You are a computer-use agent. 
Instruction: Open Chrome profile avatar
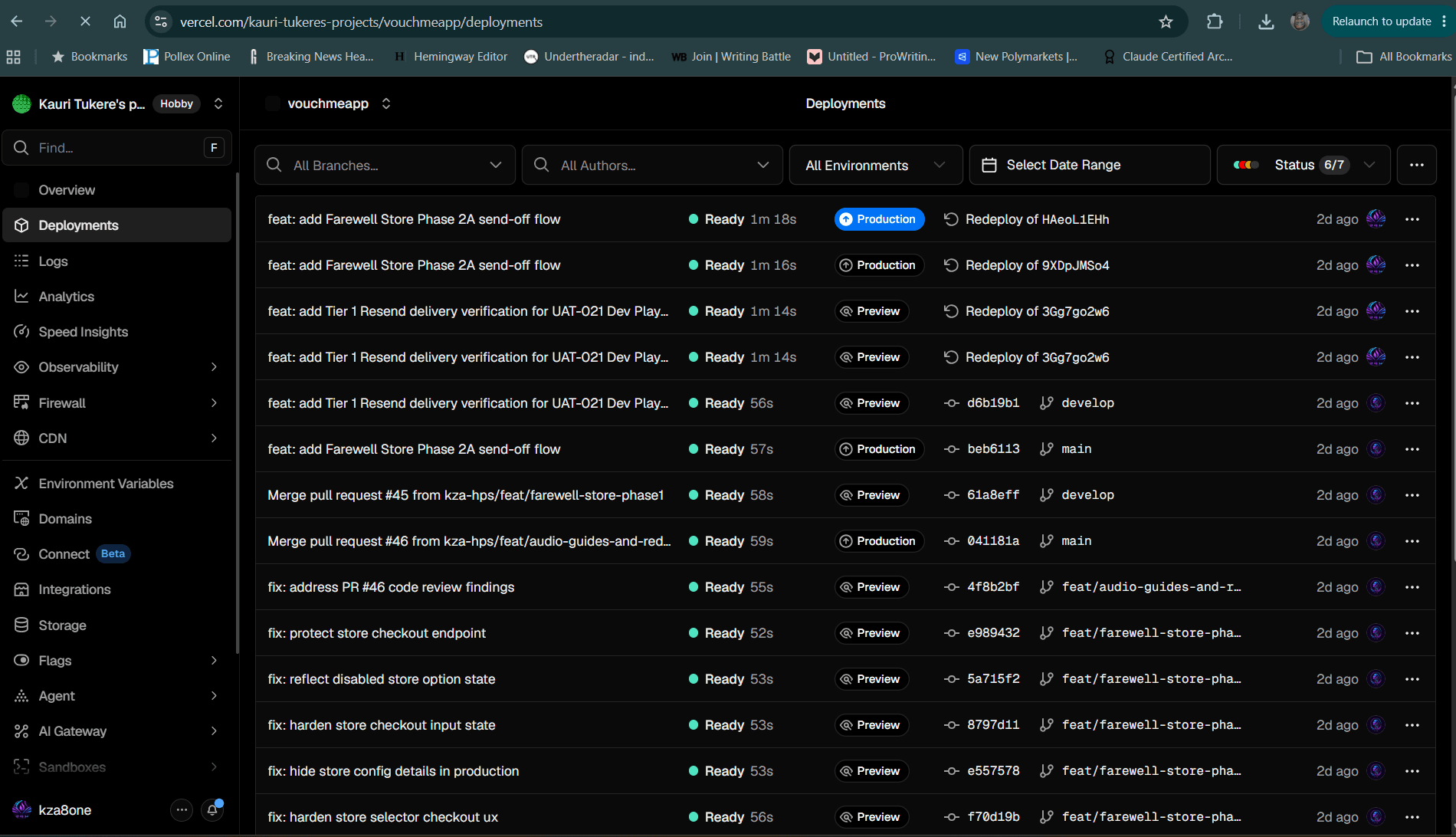(x=1300, y=21)
